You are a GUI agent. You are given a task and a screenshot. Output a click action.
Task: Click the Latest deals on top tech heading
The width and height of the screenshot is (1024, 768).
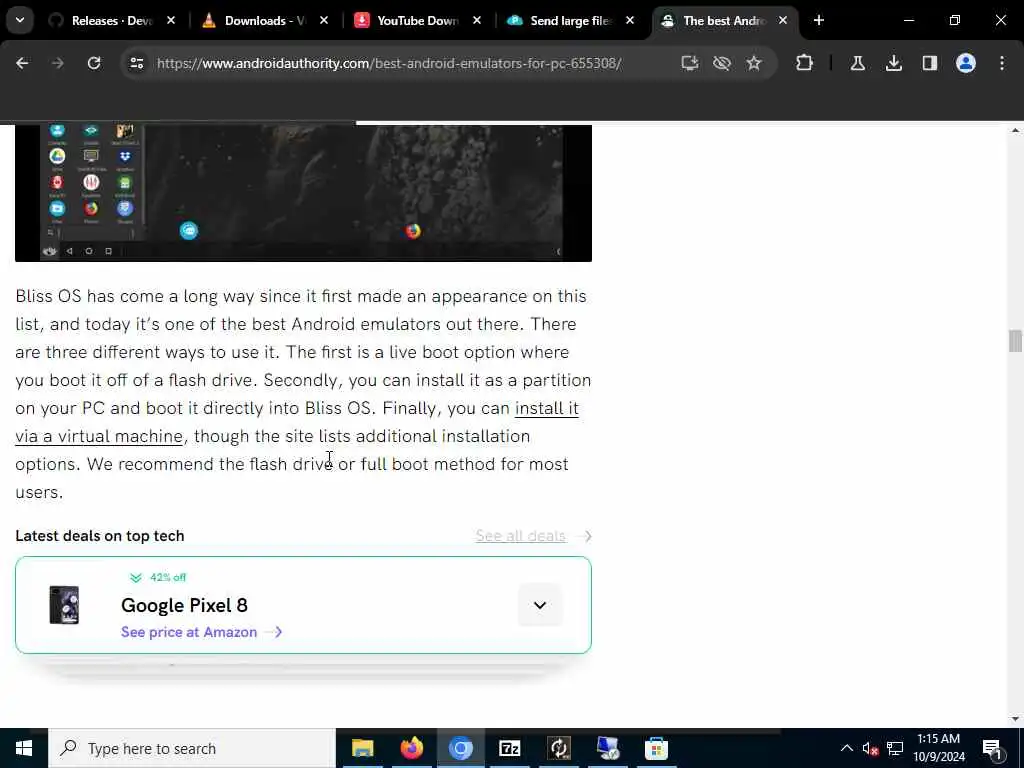(100, 536)
